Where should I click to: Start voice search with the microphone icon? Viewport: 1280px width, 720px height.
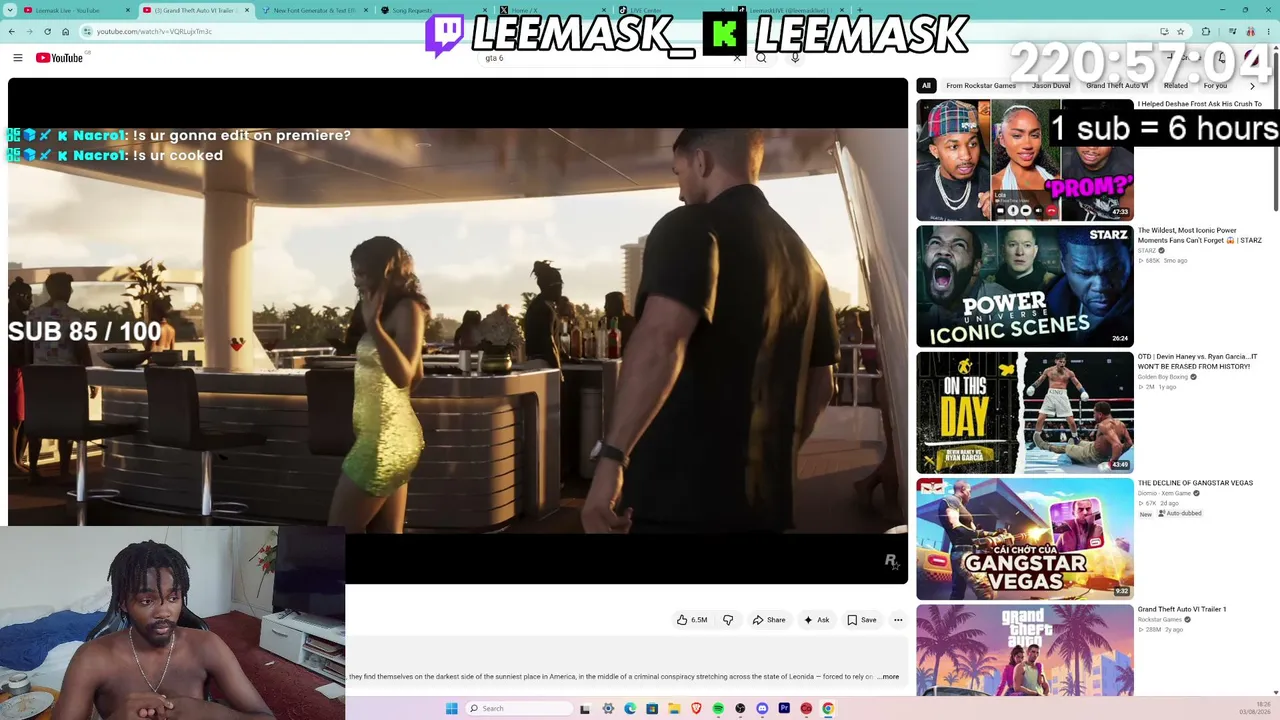795,58
